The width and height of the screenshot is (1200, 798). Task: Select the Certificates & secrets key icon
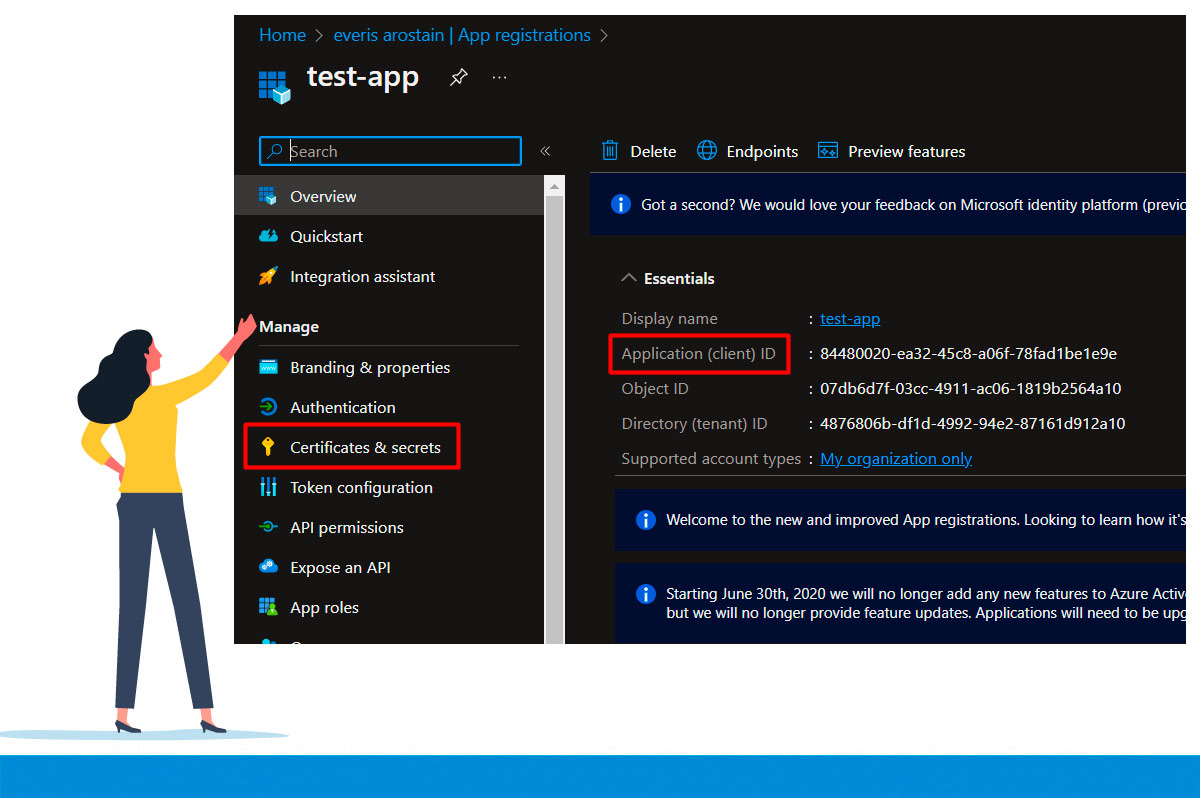[269, 447]
